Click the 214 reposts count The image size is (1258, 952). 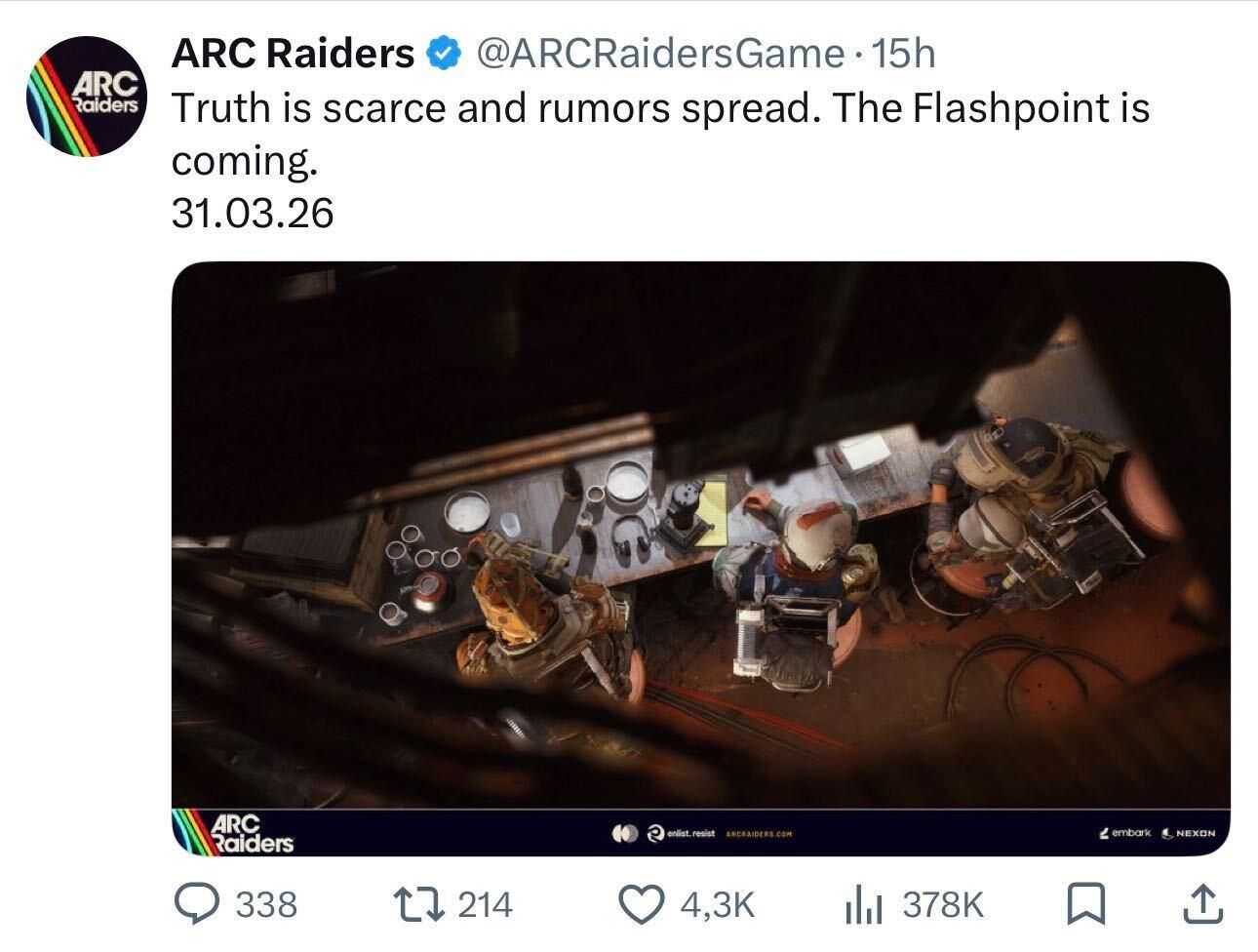pos(485,904)
